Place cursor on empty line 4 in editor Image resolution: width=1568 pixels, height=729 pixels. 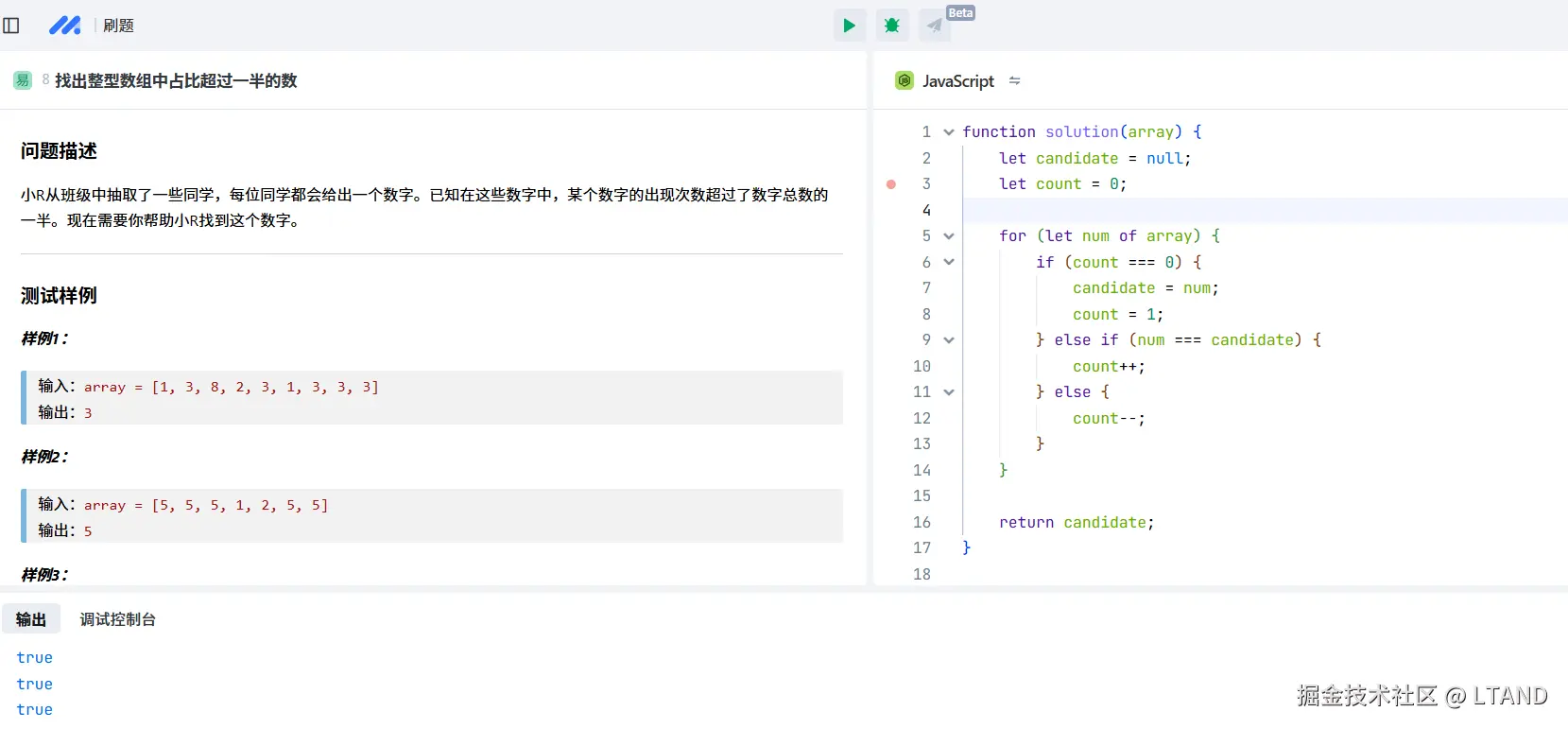1229,210
